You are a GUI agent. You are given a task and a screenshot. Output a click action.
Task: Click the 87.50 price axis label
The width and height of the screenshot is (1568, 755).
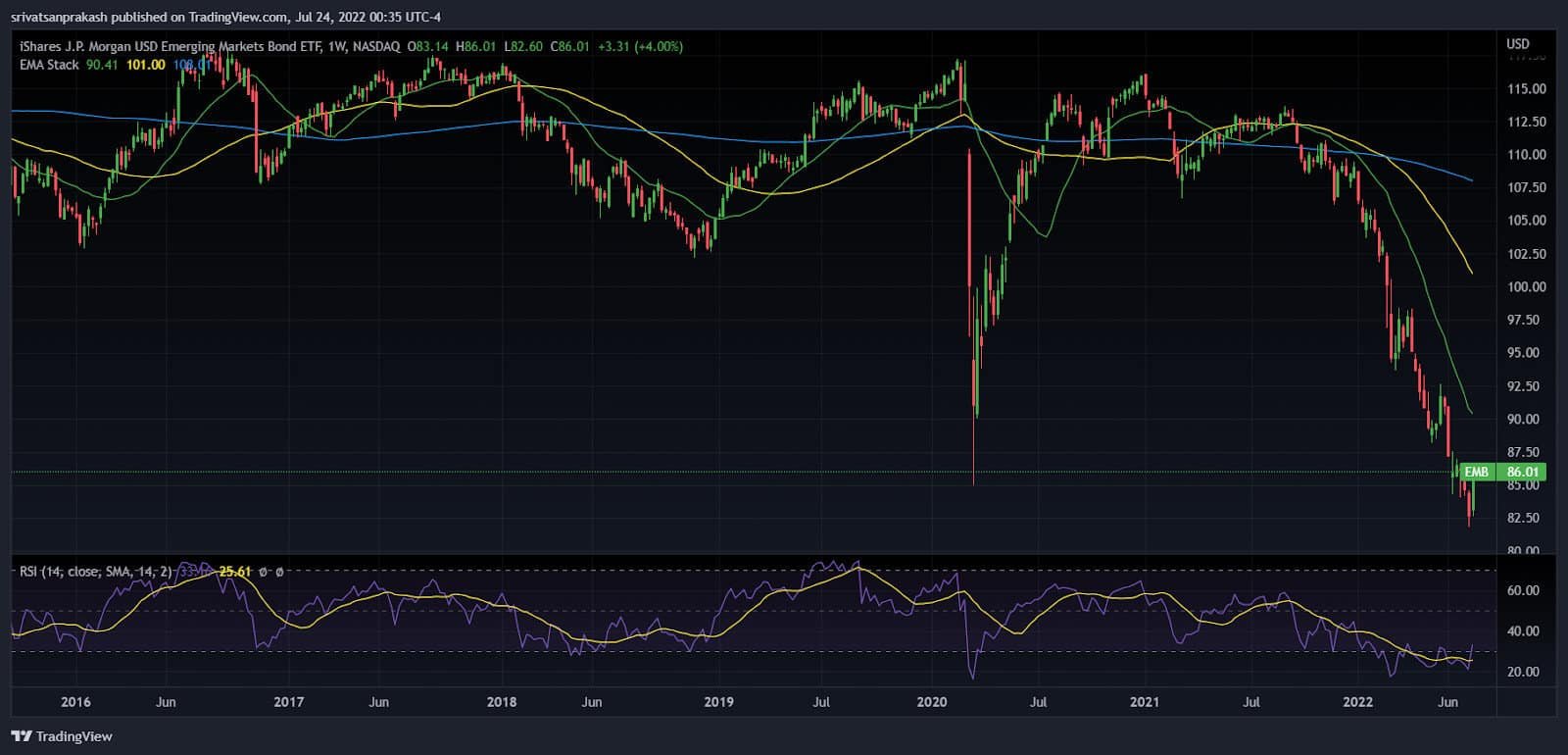tap(1526, 452)
